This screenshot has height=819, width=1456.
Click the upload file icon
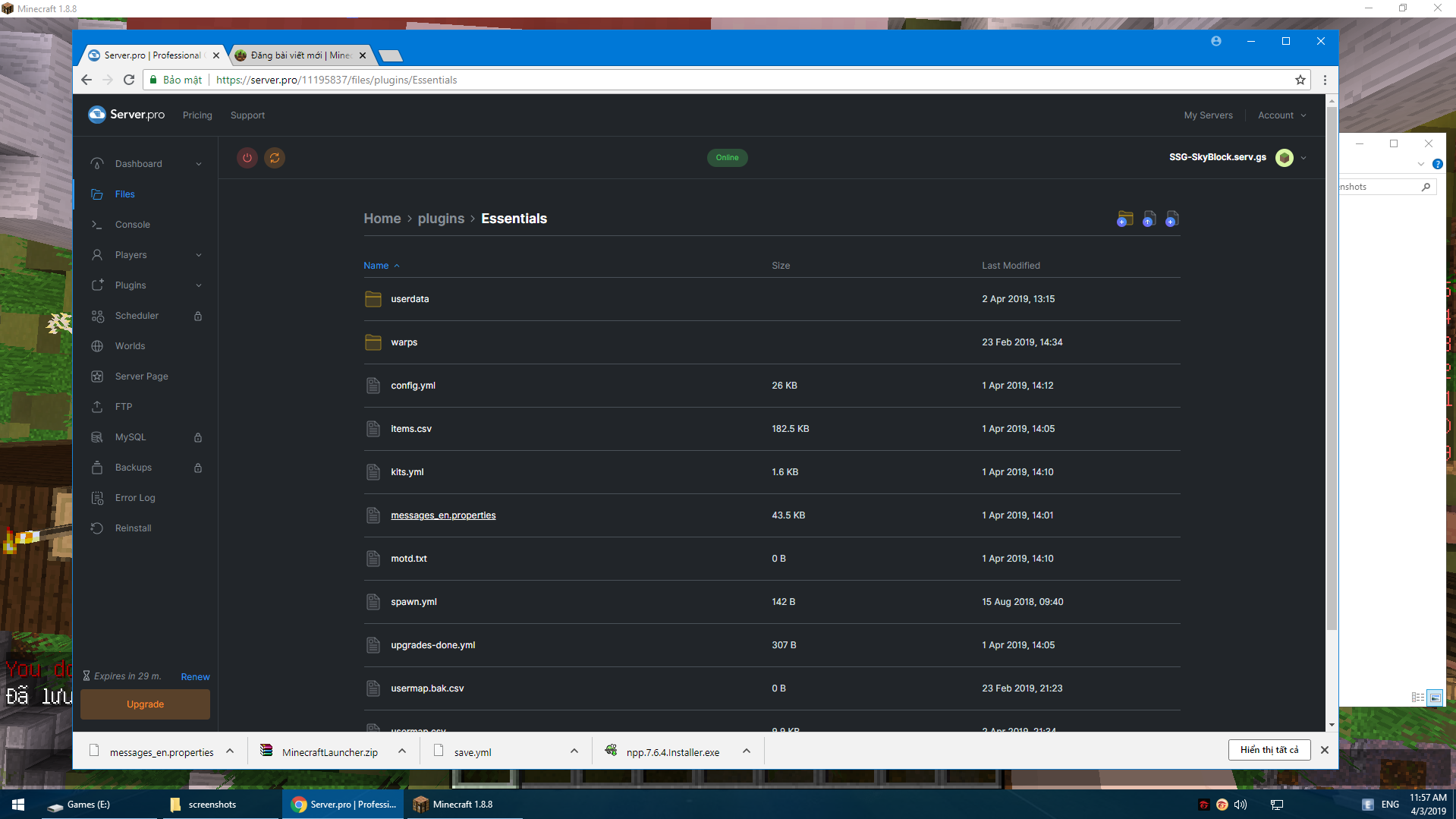coord(1149,219)
